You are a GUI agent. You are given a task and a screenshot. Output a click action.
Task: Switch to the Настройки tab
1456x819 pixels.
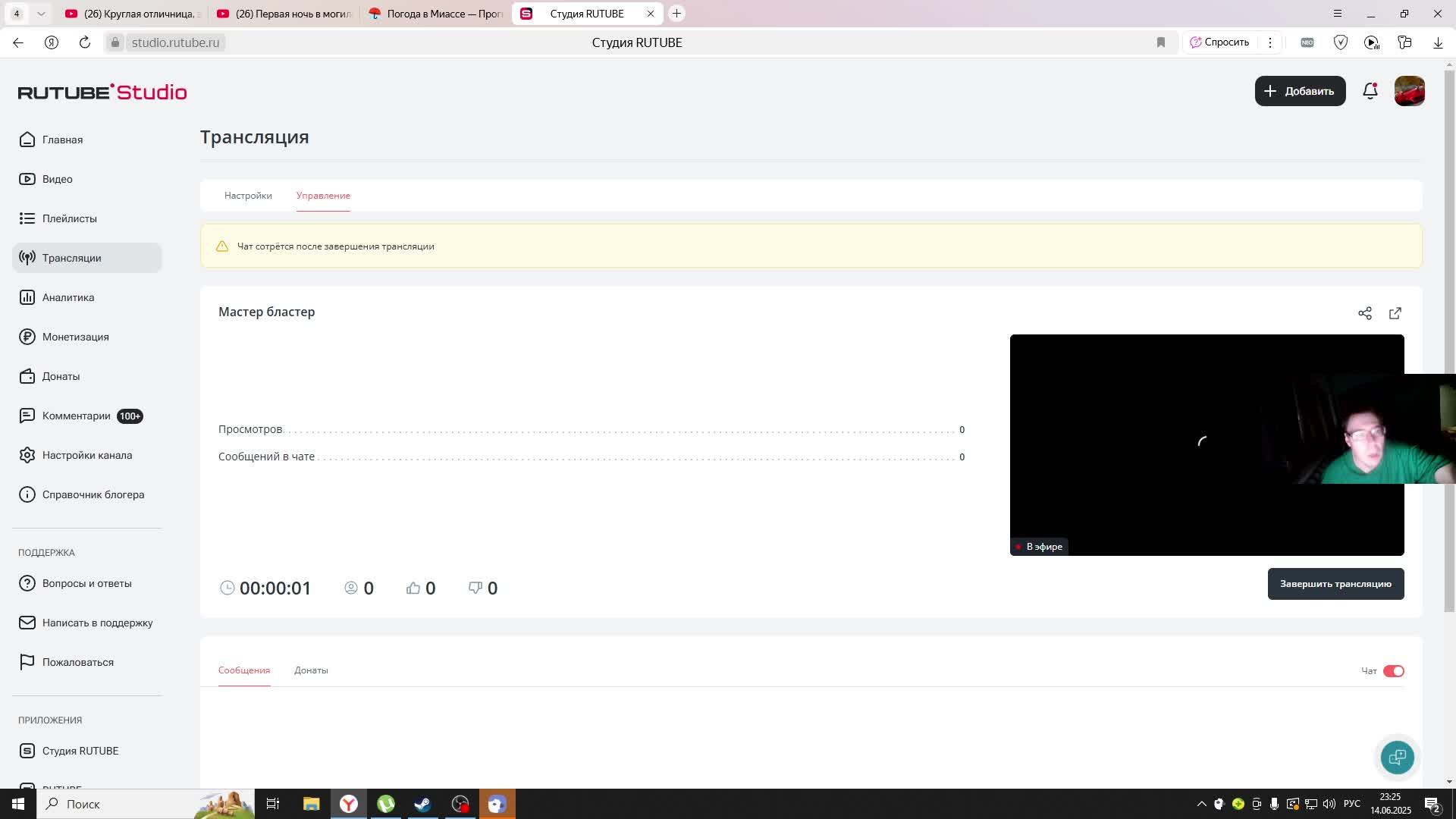(x=248, y=196)
